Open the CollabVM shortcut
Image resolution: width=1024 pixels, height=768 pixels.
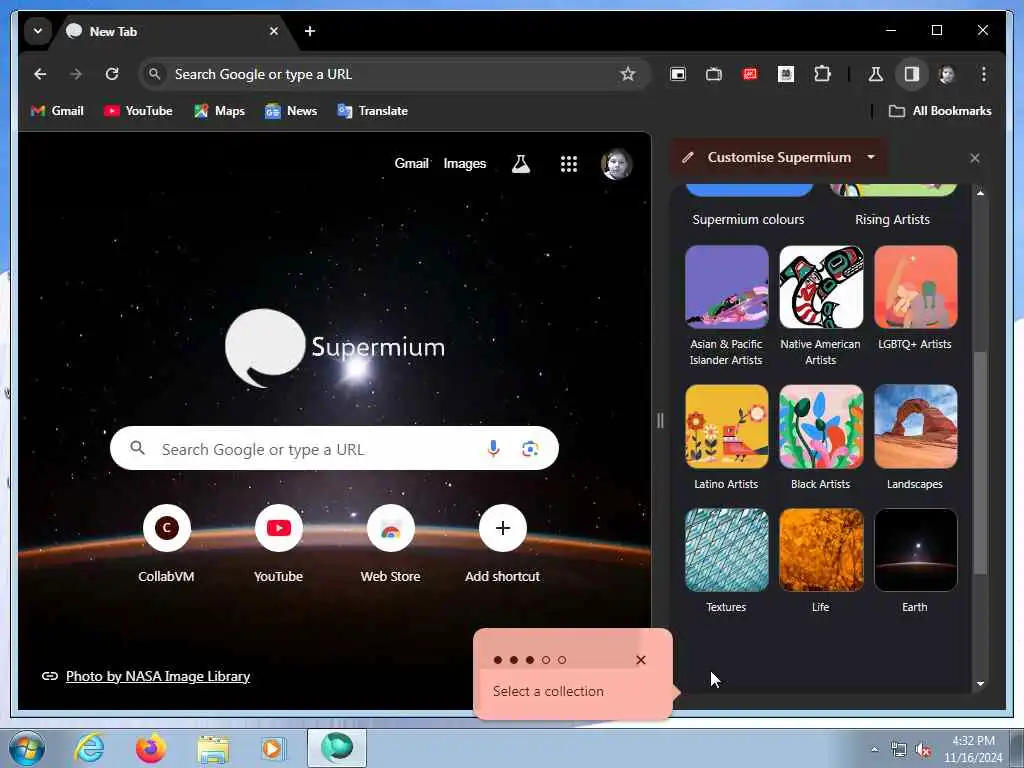coord(167,543)
